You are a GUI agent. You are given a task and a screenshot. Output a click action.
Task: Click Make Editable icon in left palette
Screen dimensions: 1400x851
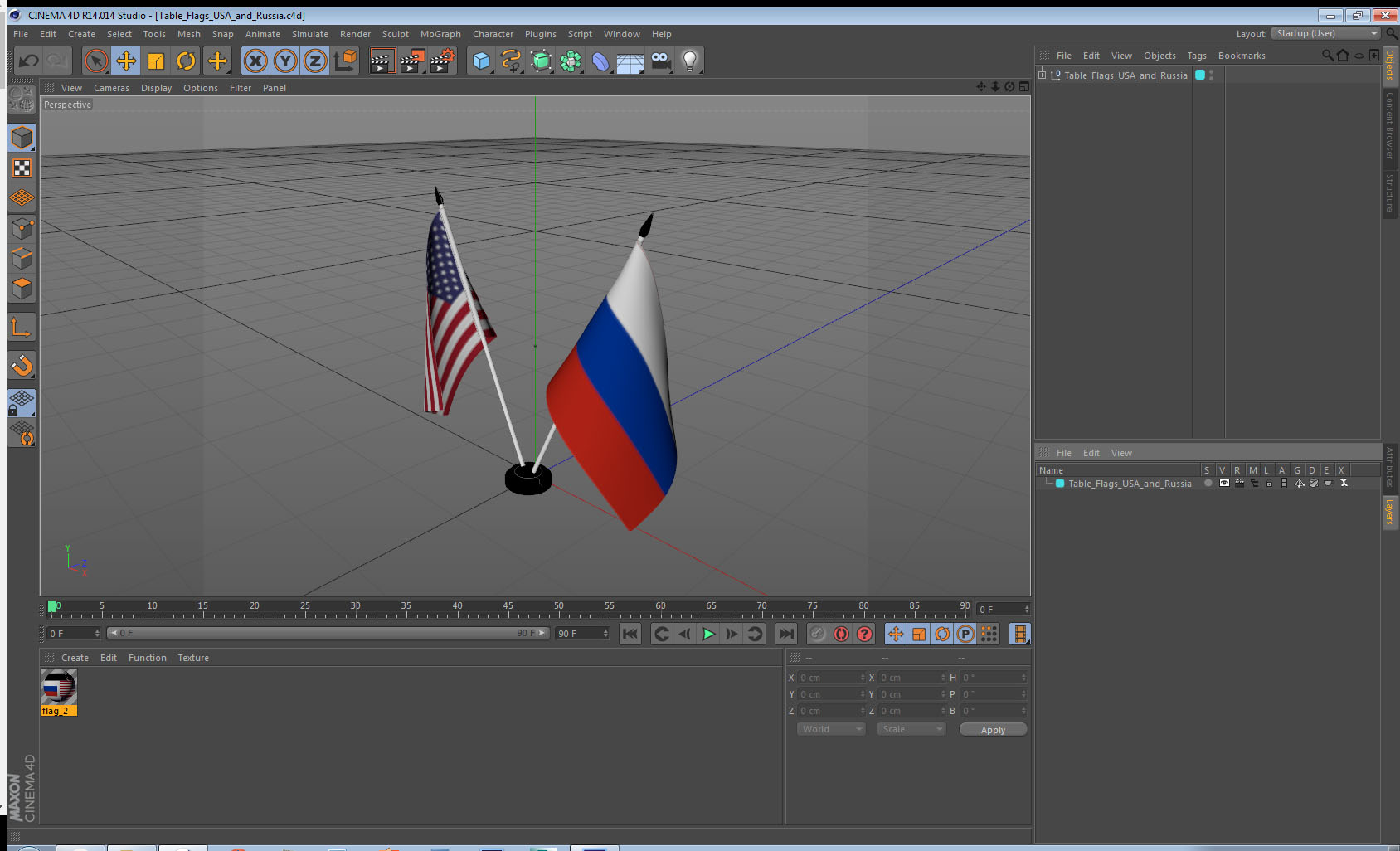(22, 100)
